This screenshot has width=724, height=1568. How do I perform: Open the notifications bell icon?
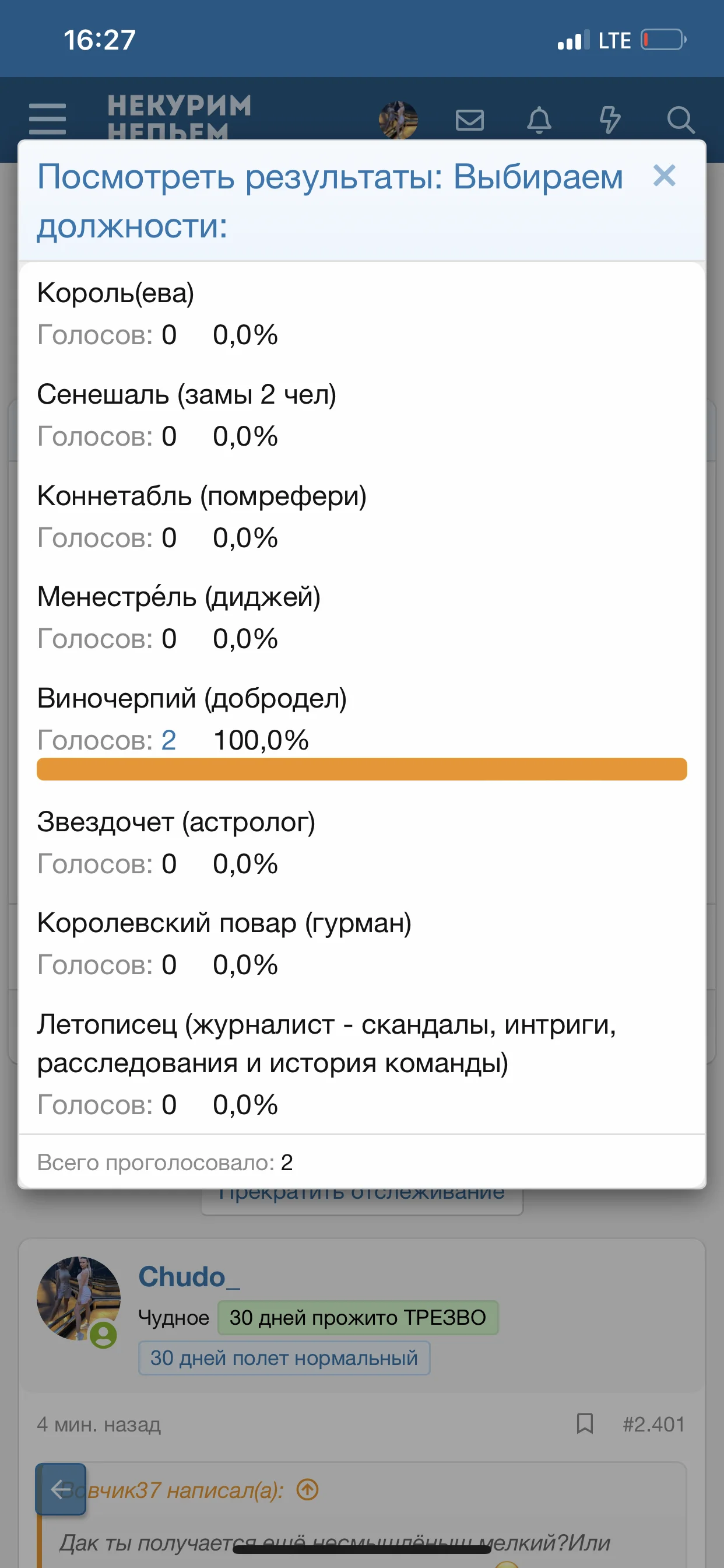539,120
